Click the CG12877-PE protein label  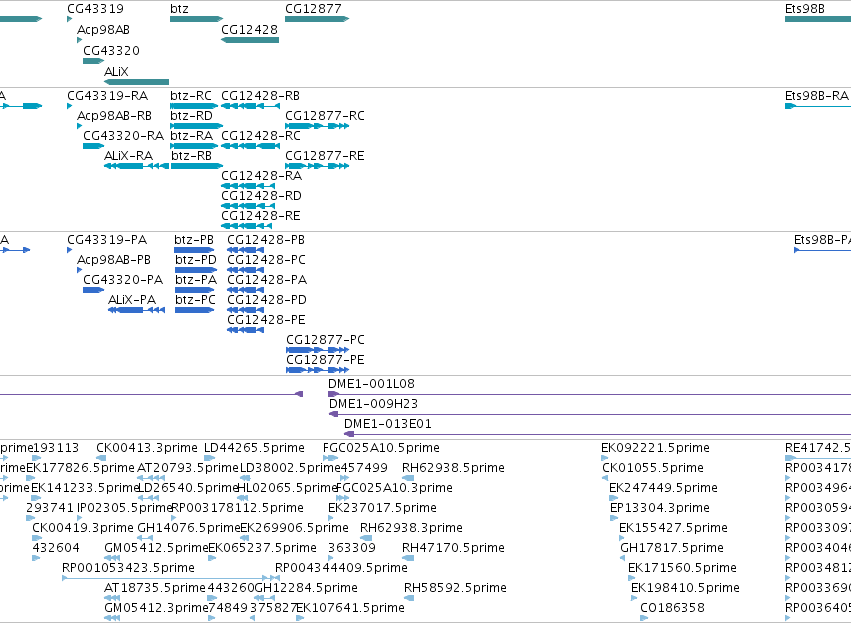(326, 360)
